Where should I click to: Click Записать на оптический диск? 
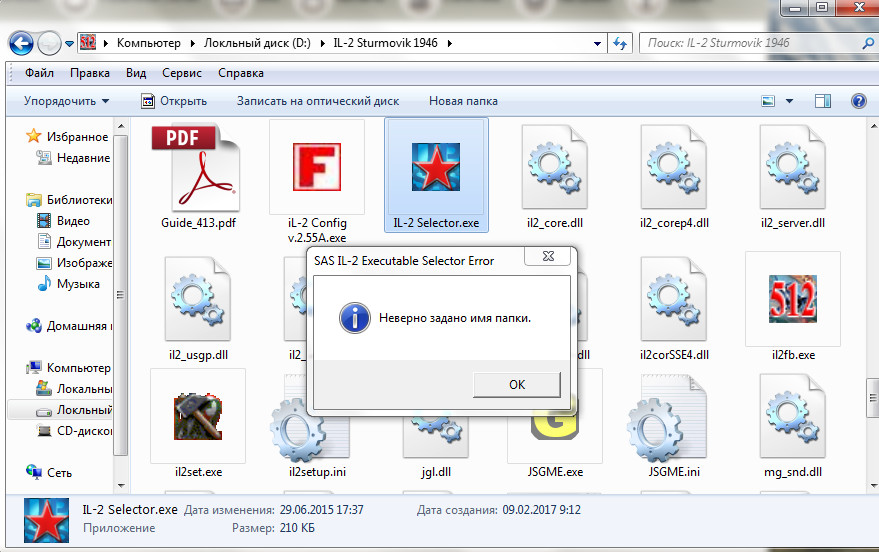pos(318,101)
